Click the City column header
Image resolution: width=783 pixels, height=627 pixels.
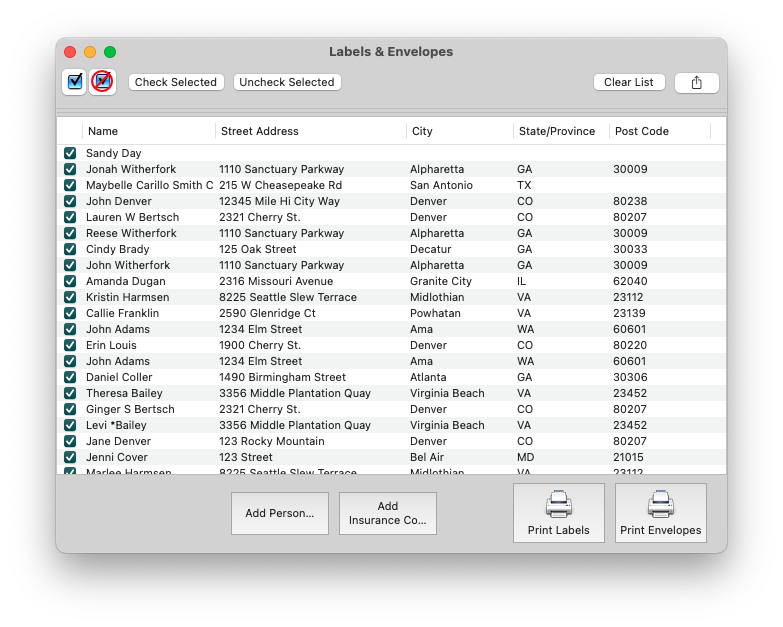460,131
